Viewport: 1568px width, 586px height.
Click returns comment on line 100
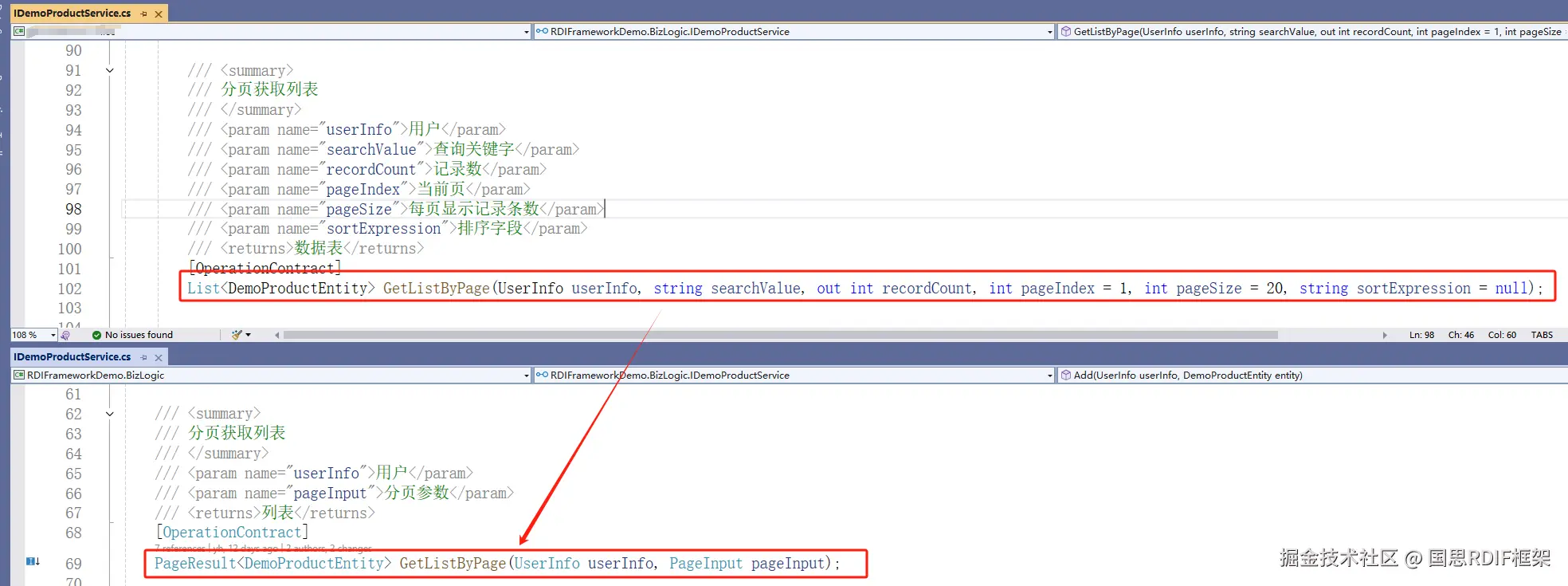point(305,249)
